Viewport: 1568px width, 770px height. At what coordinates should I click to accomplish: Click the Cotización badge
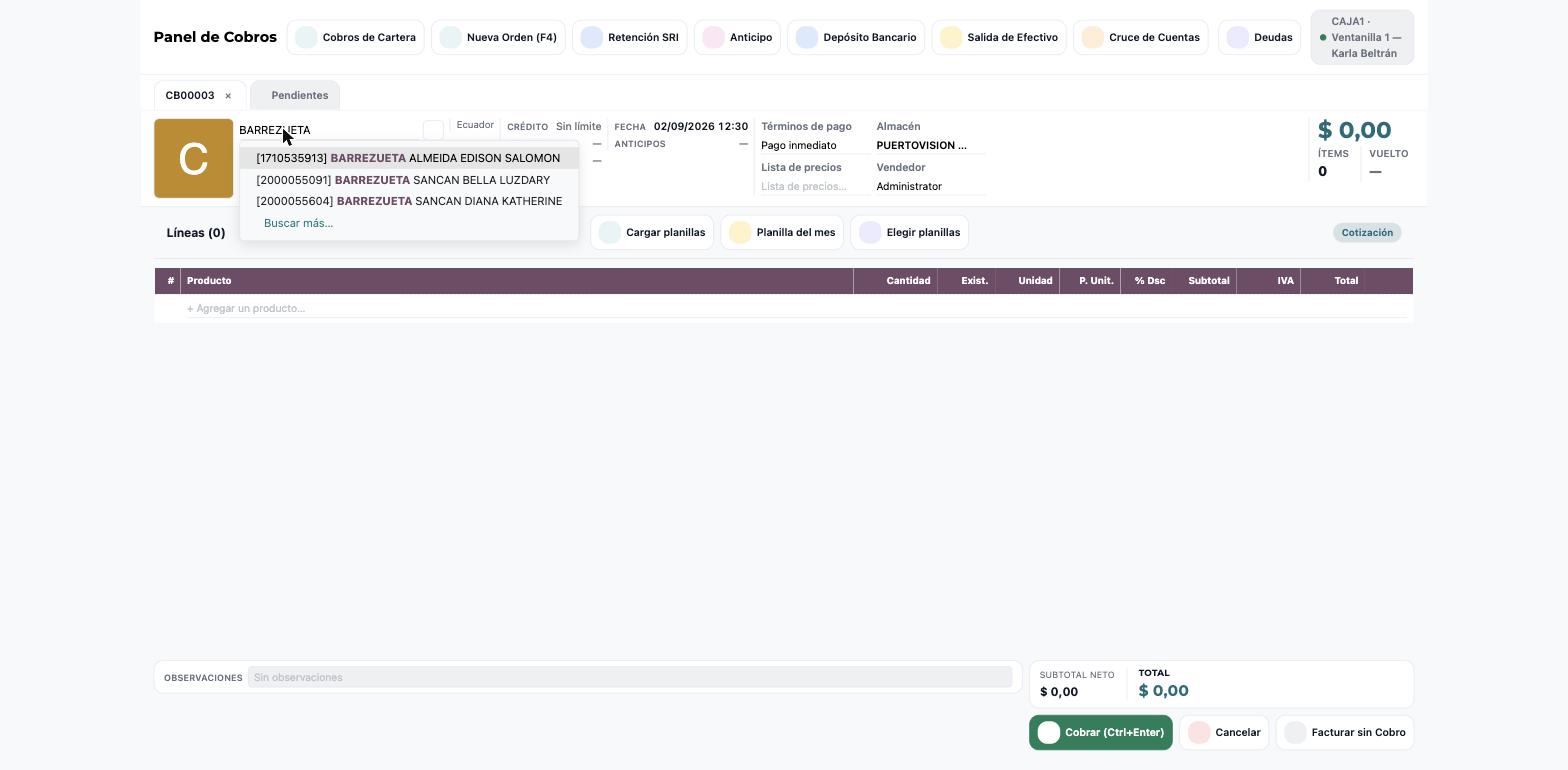click(x=1367, y=232)
